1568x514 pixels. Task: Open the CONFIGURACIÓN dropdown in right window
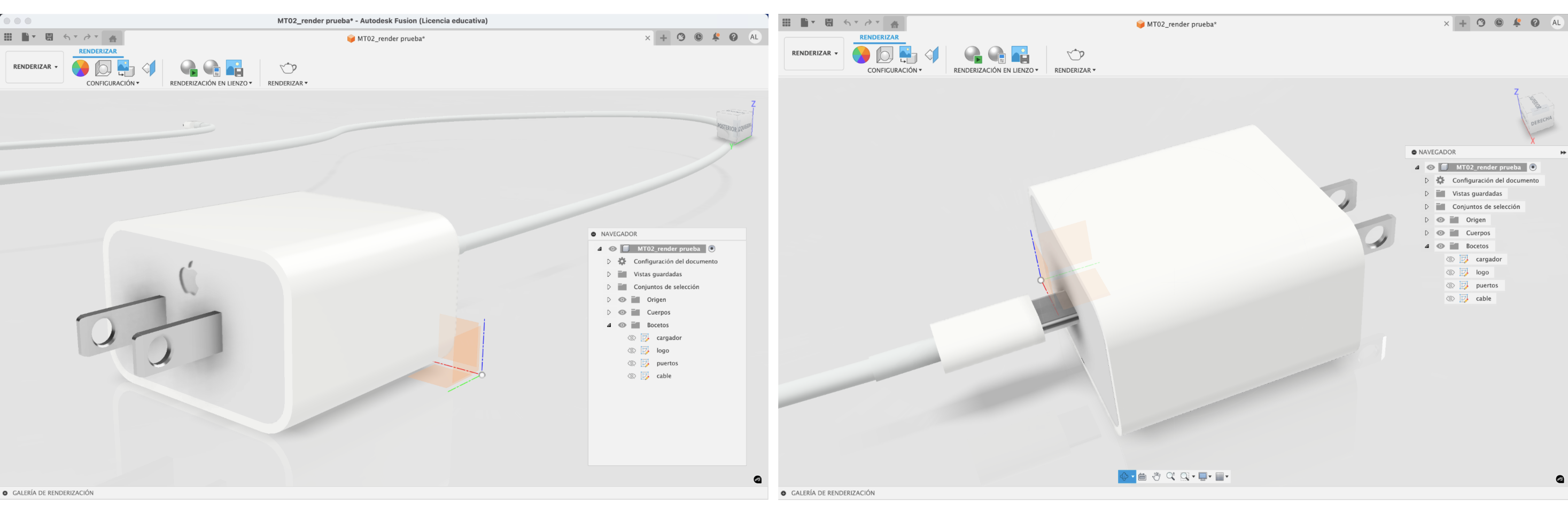[894, 71]
